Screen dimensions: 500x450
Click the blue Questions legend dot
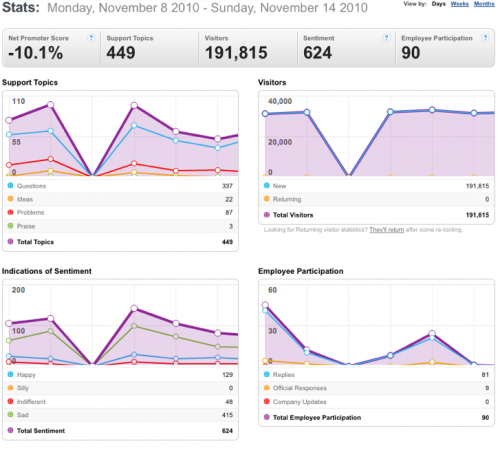pyautogui.click(x=10, y=185)
